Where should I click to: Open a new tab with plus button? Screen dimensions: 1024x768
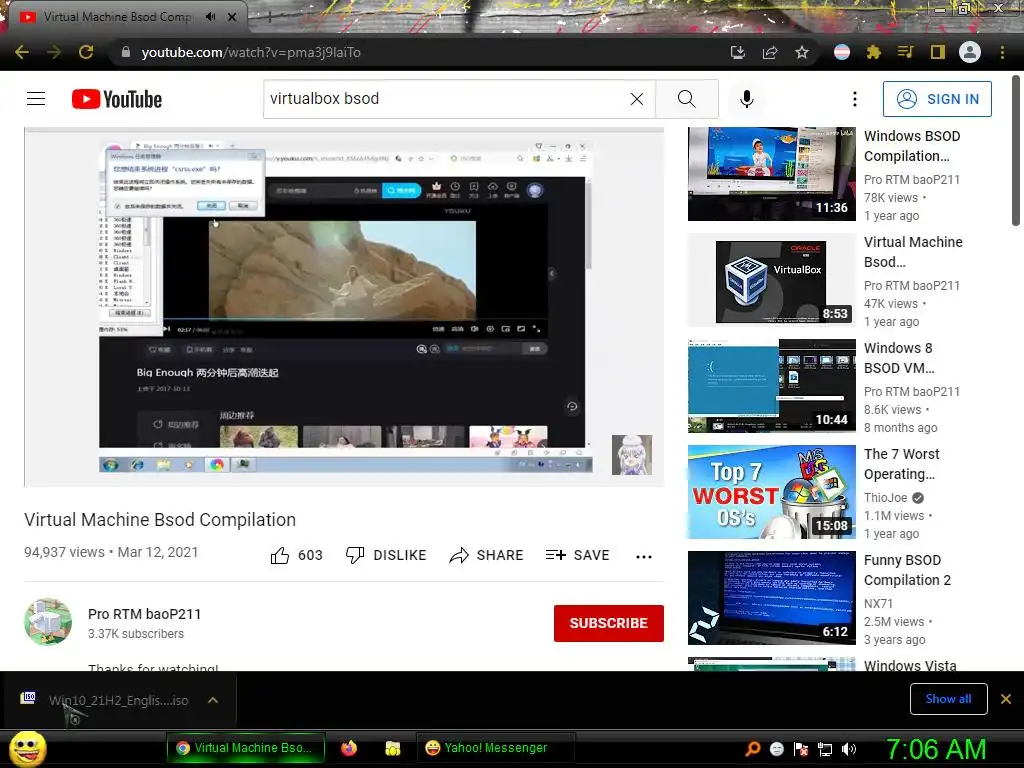click(x=269, y=17)
